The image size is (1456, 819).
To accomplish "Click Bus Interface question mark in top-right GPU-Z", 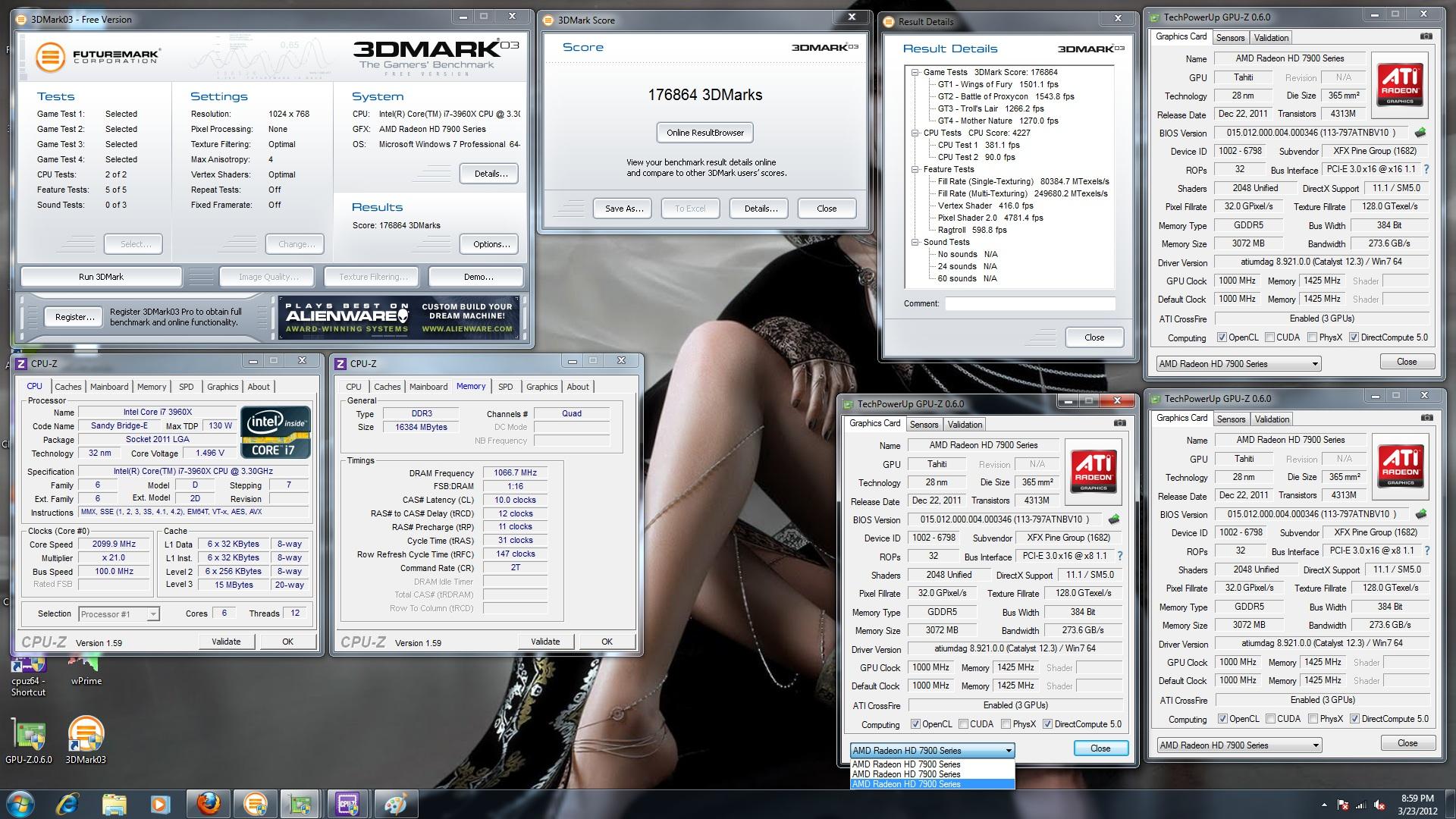I will tap(1426, 169).
